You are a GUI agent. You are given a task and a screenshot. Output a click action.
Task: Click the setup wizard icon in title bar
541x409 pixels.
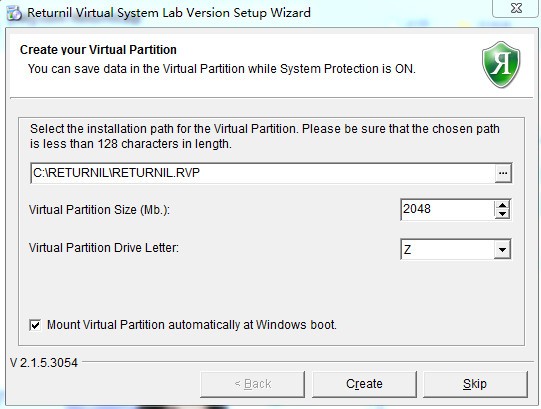click(14, 13)
